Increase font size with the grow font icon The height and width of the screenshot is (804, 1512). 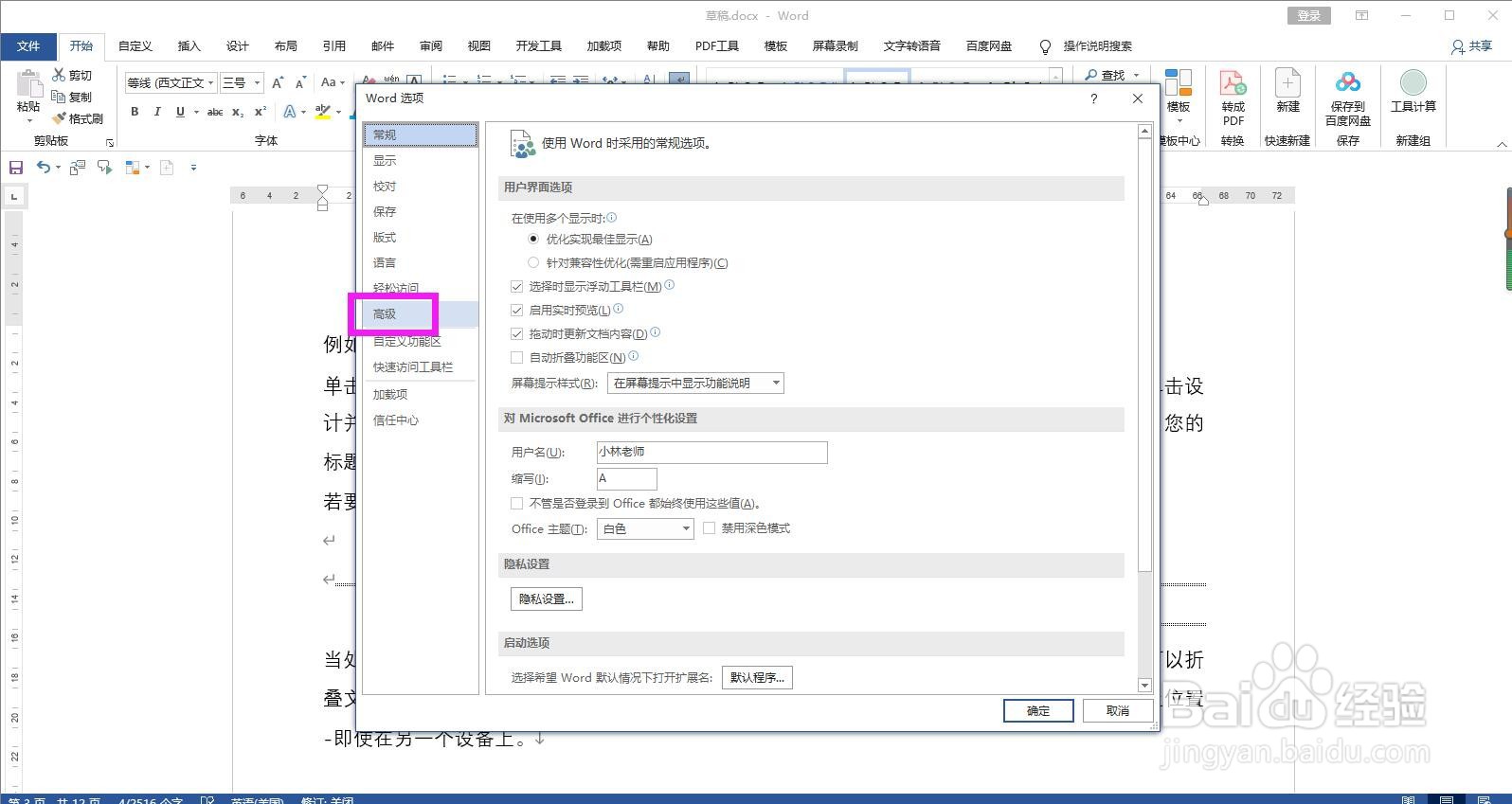pyautogui.click(x=278, y=82)
